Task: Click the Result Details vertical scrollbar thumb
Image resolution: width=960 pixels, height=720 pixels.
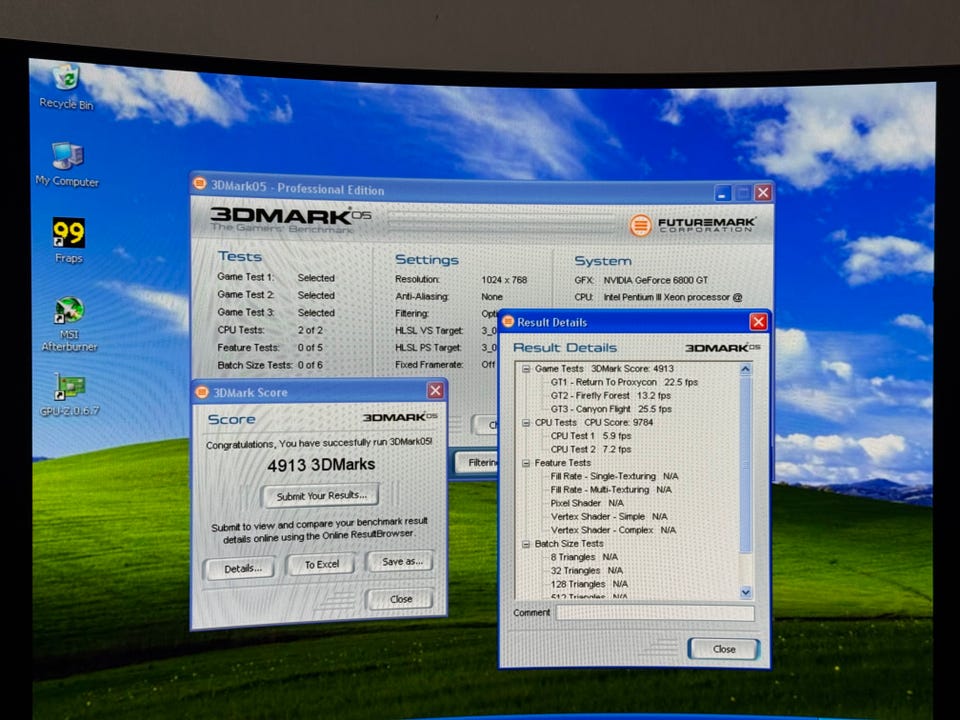Action: pyautogui.click(x=745, y=463)
